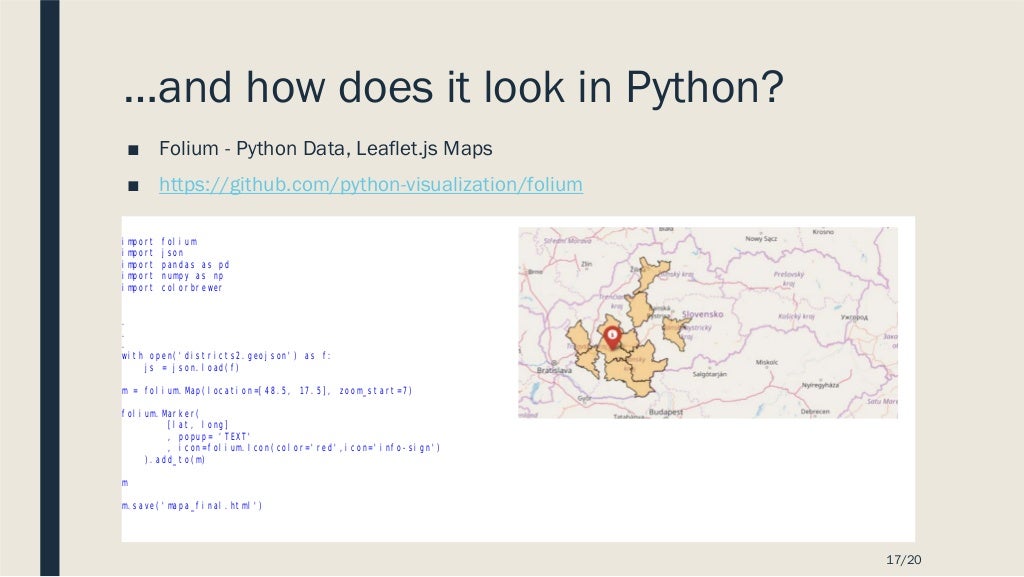
Task: Click the 'import numpy as np' line
Action: (x=173, y=276)
